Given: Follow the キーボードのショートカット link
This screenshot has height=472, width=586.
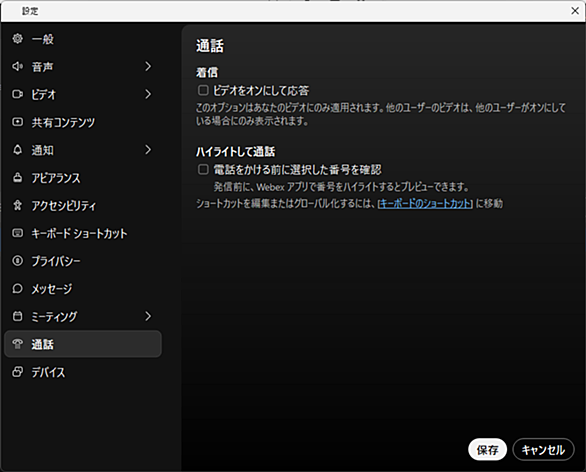Looking at the screenshot, I should click(425, 204).
